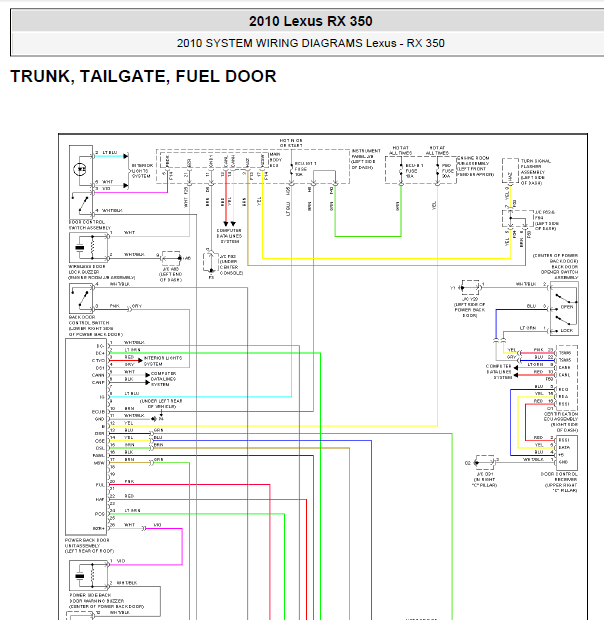Screen dimensions: 604x620
Task: Click the 'P/BD FUSE 30A' label
Action: point(447,171)
